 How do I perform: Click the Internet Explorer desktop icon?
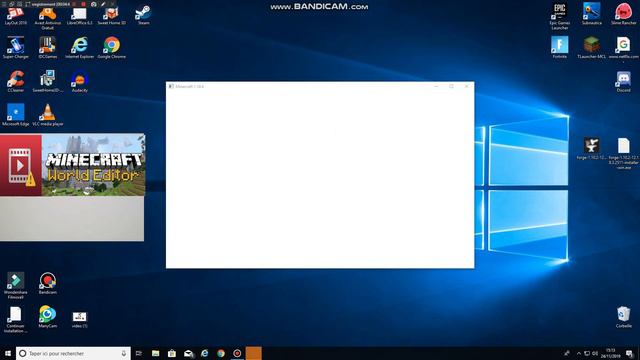pyautogui.click(x=79, y=48)
